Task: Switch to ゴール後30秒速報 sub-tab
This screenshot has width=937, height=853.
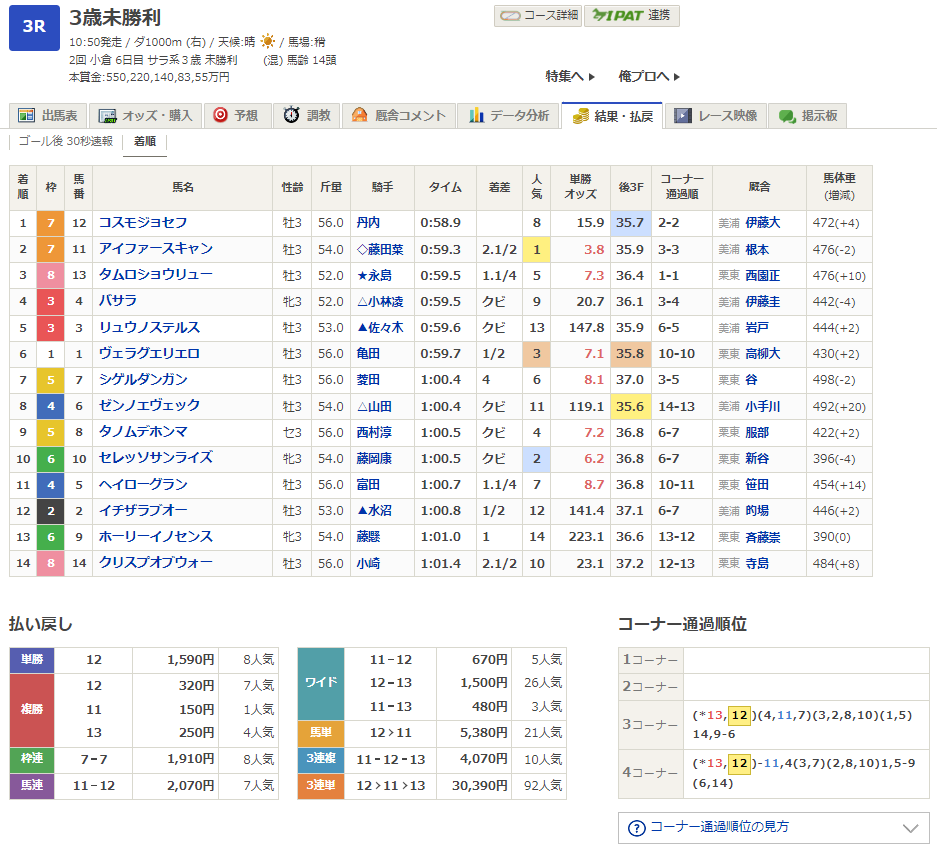Action: [x=66, y=142]
